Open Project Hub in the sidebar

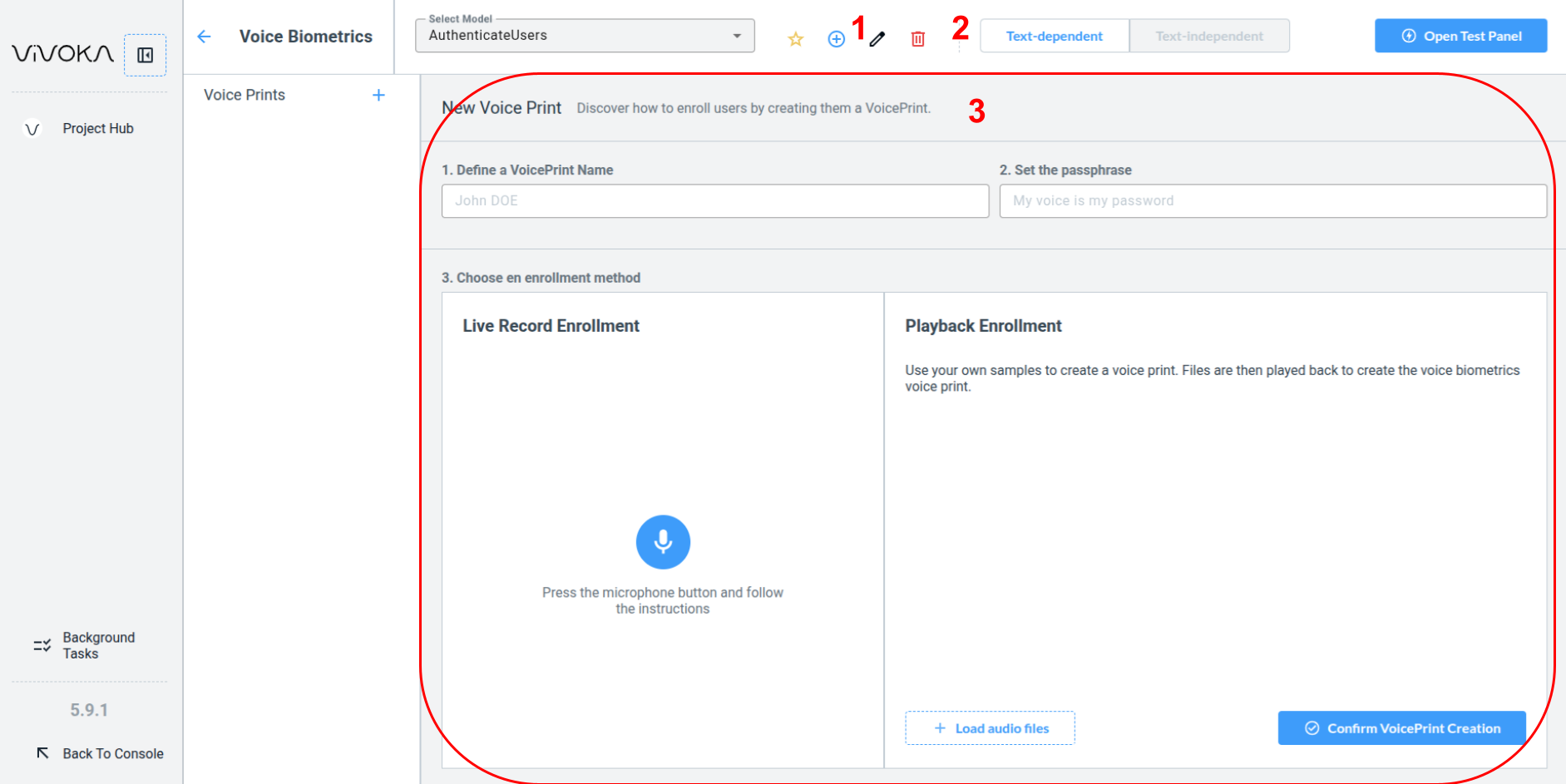click(x=97, y=129)
